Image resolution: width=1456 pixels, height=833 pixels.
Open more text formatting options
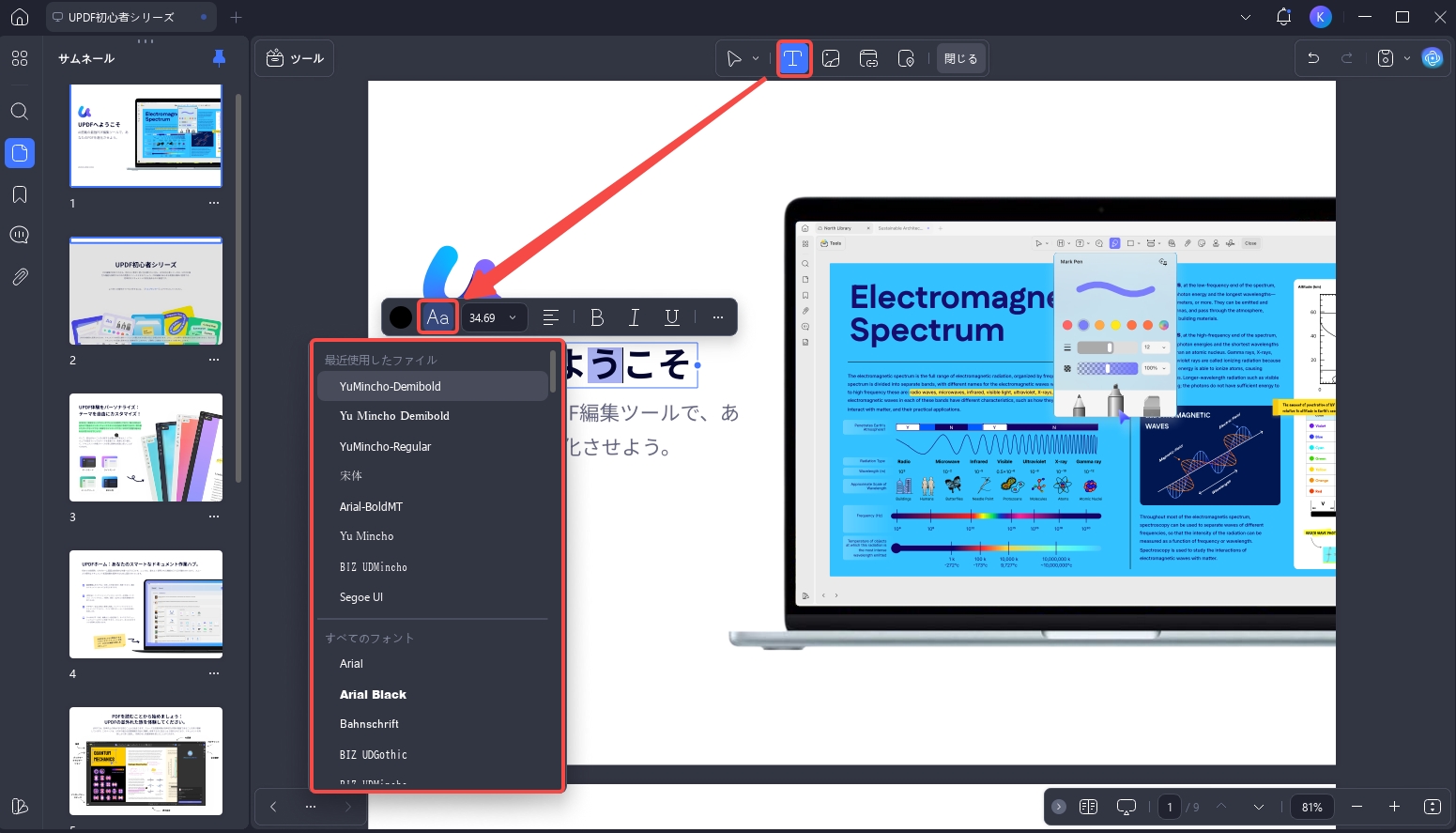coord(718,317)
